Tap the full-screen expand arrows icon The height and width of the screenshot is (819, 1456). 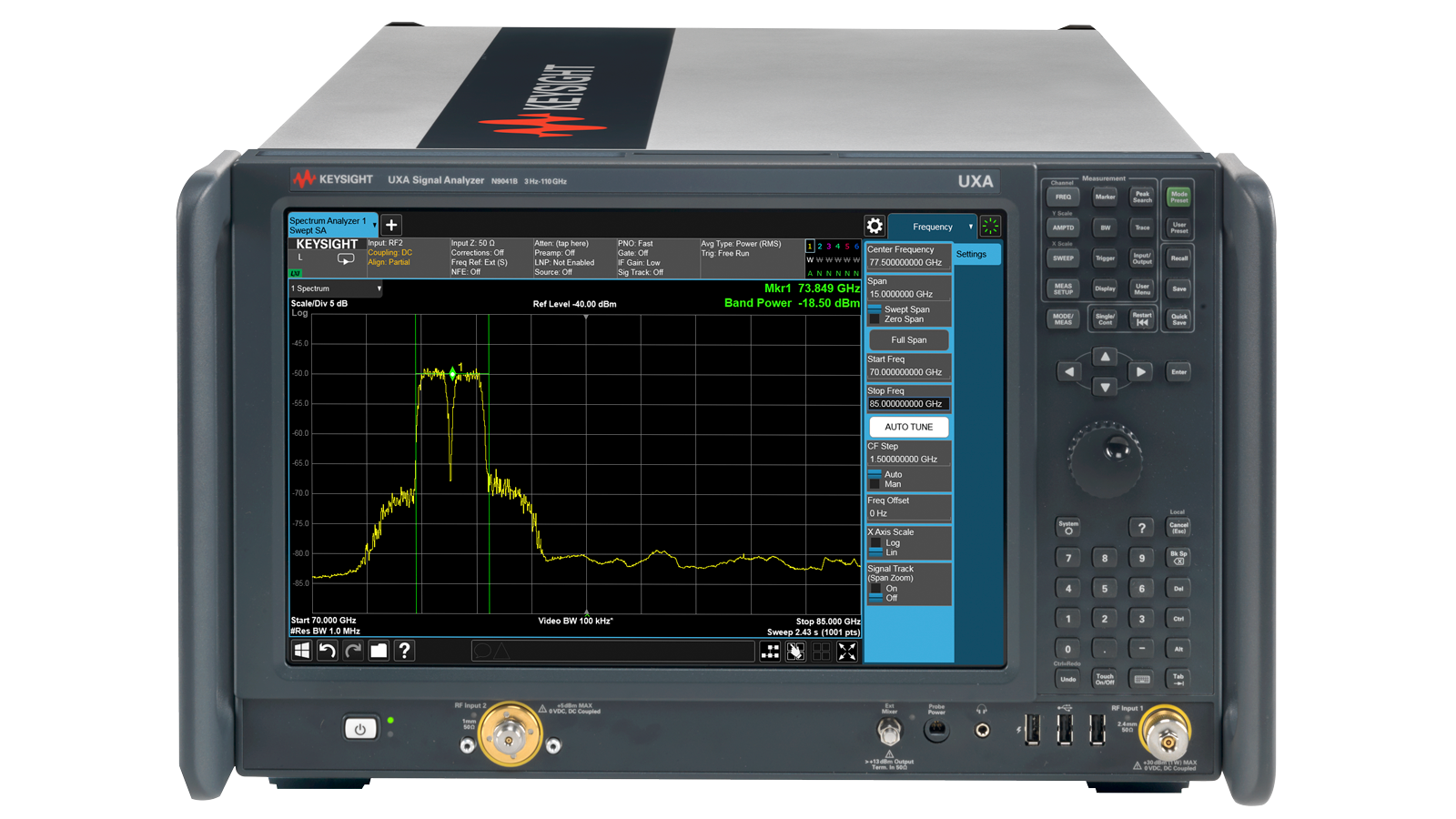[x=847, y=651]
